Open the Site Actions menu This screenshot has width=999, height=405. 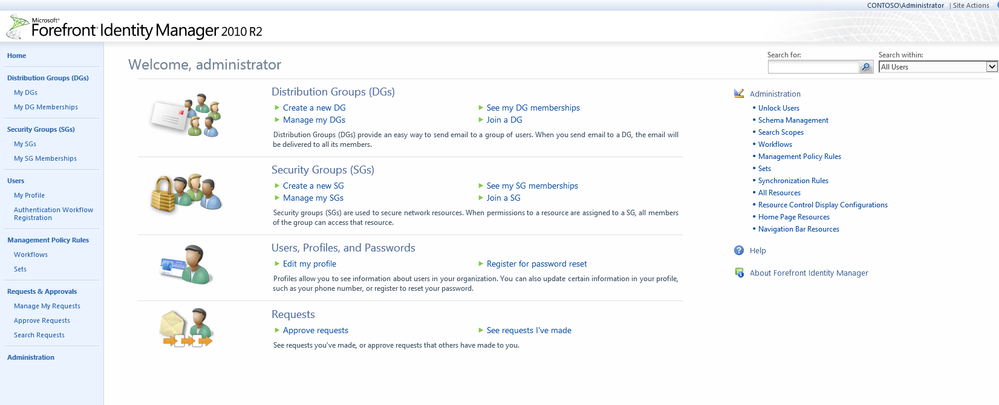point(973,5)
